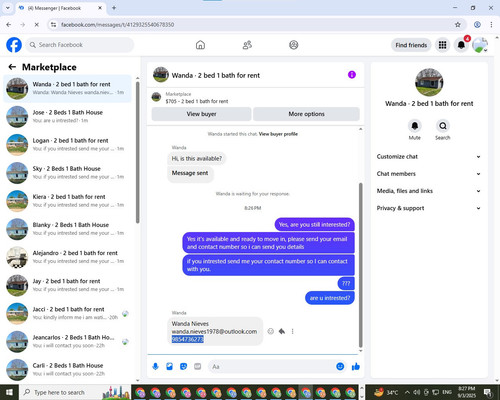Open the Windows notification center icon
Screen dimensions: 500x400
tap(488, 392)
